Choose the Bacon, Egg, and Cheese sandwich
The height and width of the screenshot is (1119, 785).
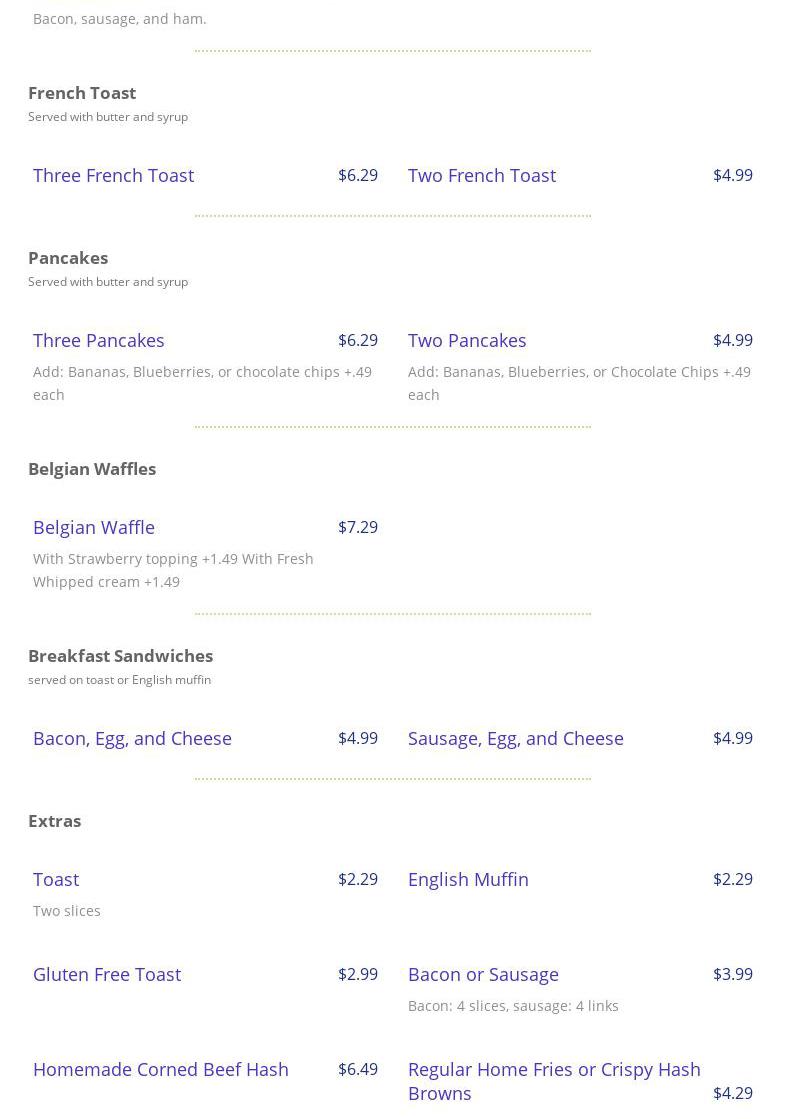click(132, 738)
